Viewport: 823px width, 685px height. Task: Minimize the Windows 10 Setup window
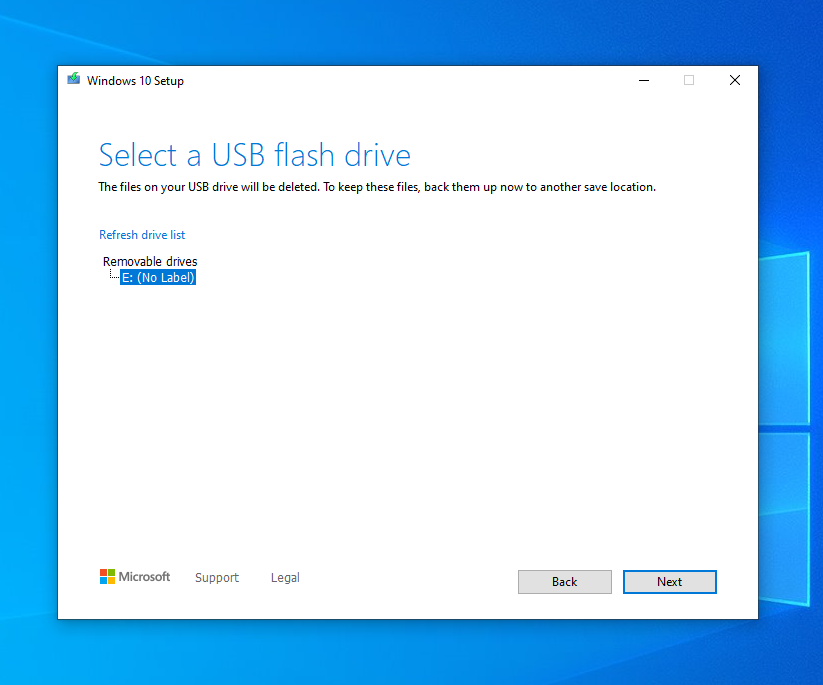pos(644,80)
